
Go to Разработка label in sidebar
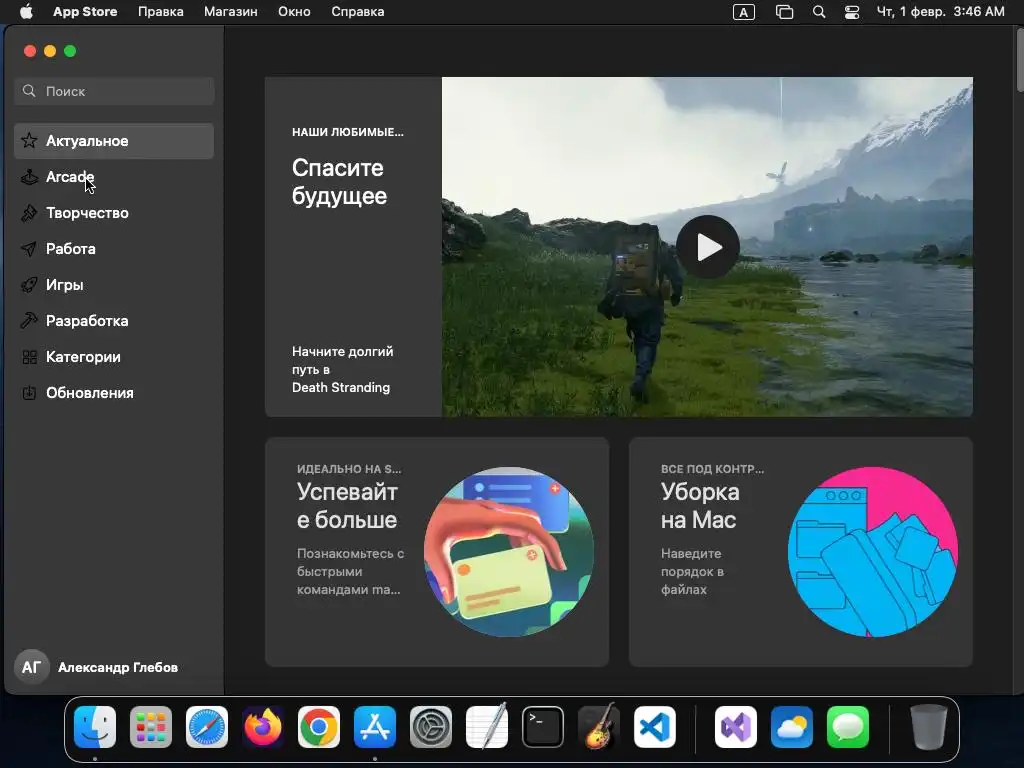[87, 321]
